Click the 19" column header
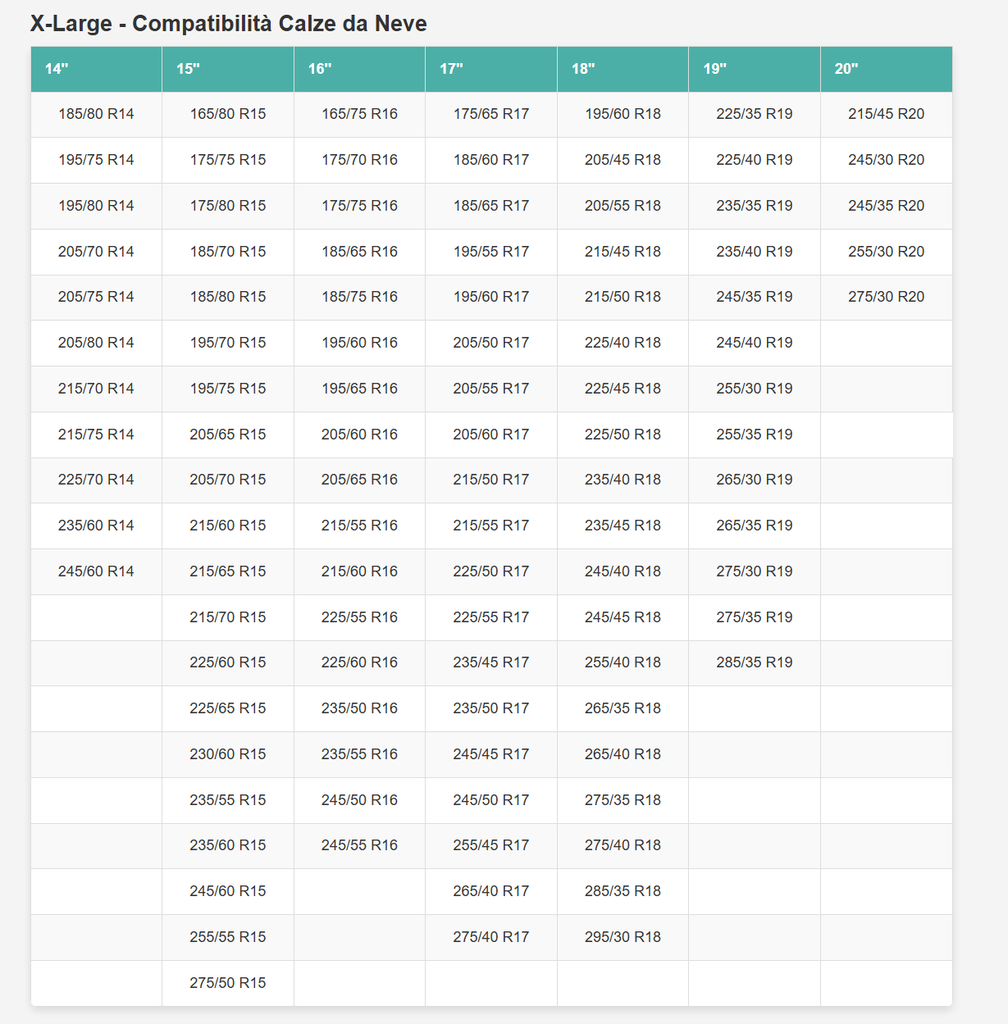 tap(714, 69)
